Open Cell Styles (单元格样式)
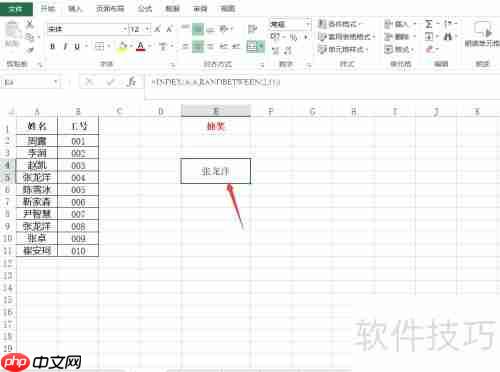Image resolution: width=500 pixels, height=372 pixels. coord(343,49)
